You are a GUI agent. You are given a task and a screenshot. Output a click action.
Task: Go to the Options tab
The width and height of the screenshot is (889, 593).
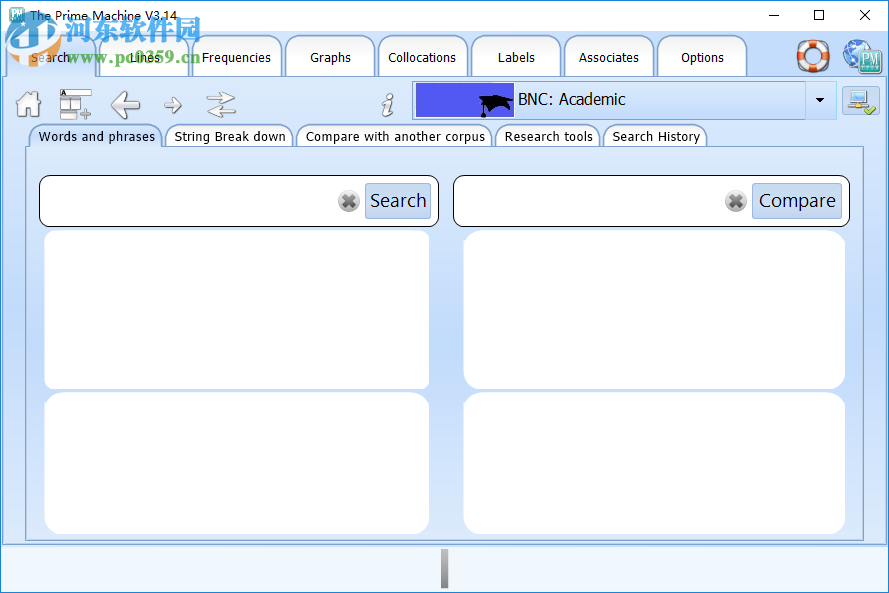[x=702, y=57]
